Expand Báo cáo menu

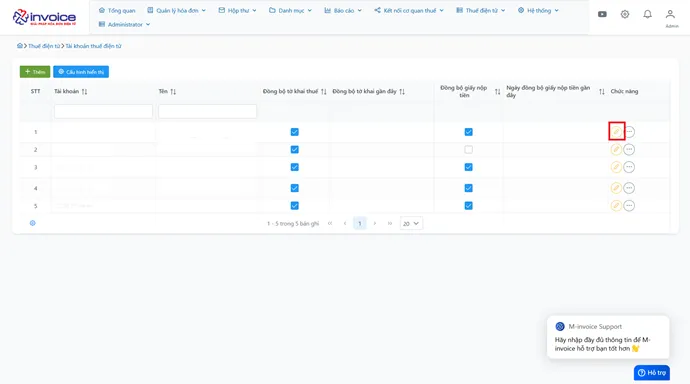tap(343, 10)
